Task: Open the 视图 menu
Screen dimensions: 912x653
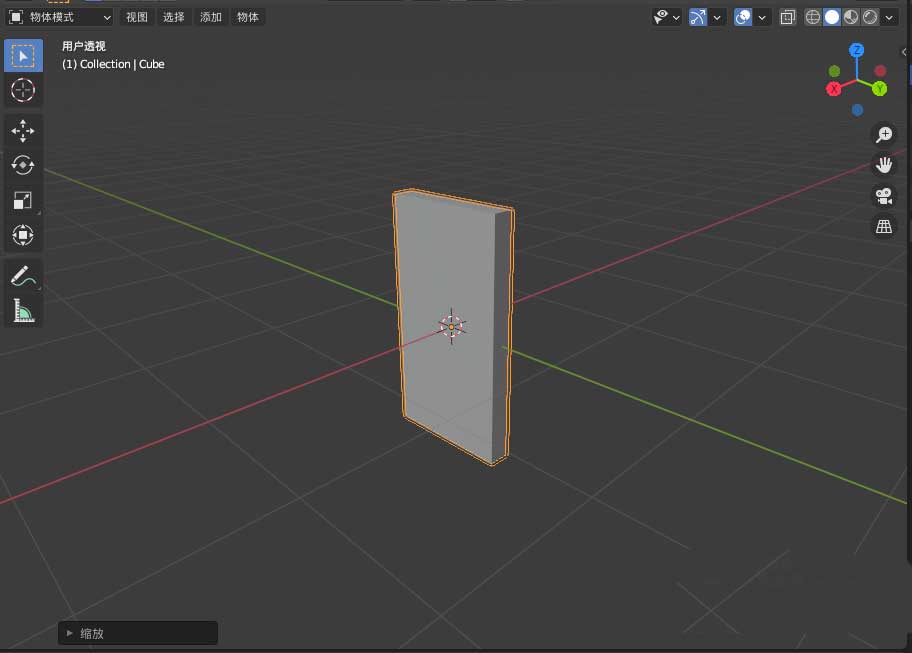Action: point(137,17)
